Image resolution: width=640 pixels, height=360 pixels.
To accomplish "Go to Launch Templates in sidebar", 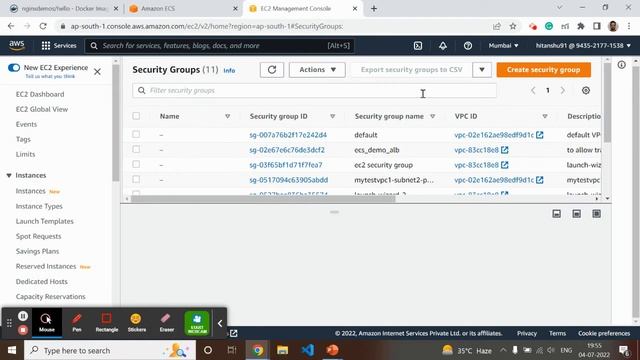I will coord(44,221).
